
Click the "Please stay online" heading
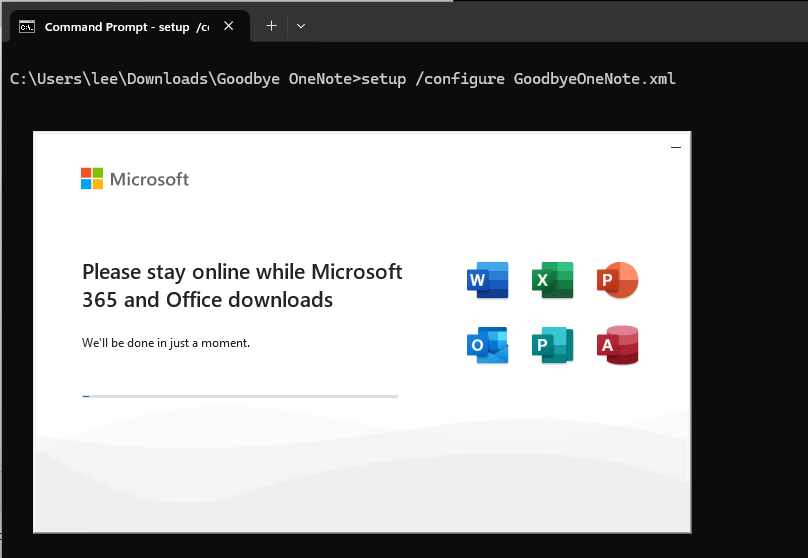242,285
